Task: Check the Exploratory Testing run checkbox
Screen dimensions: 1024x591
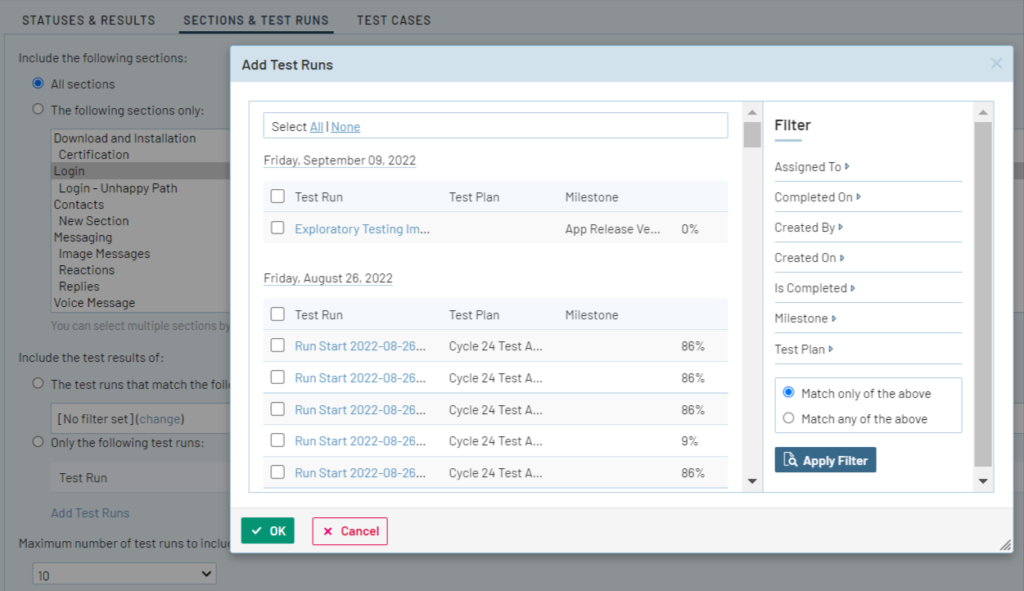Action: pos(278,228)
